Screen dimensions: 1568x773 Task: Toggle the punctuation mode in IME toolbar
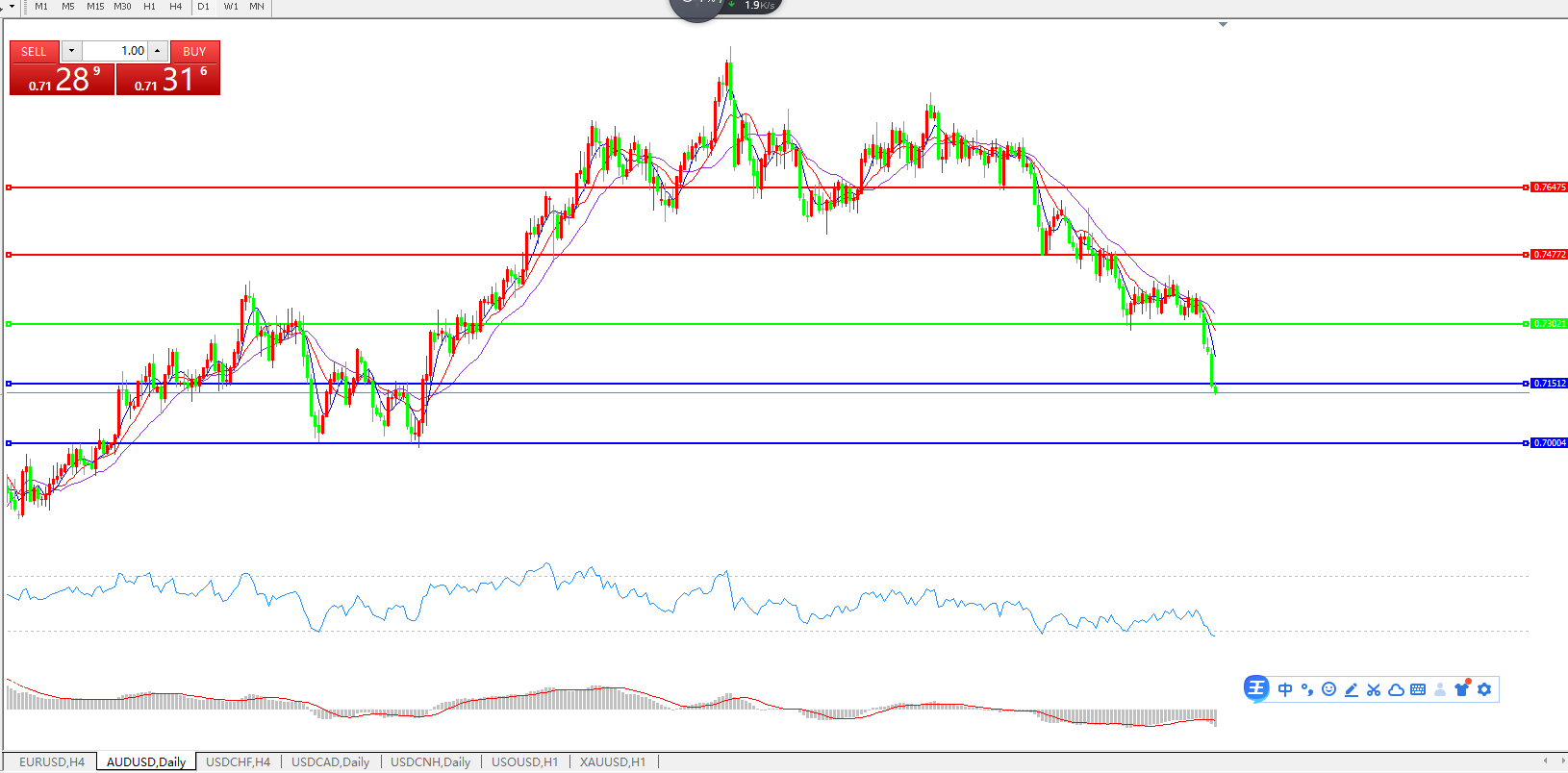click(x=1306, y=689)
